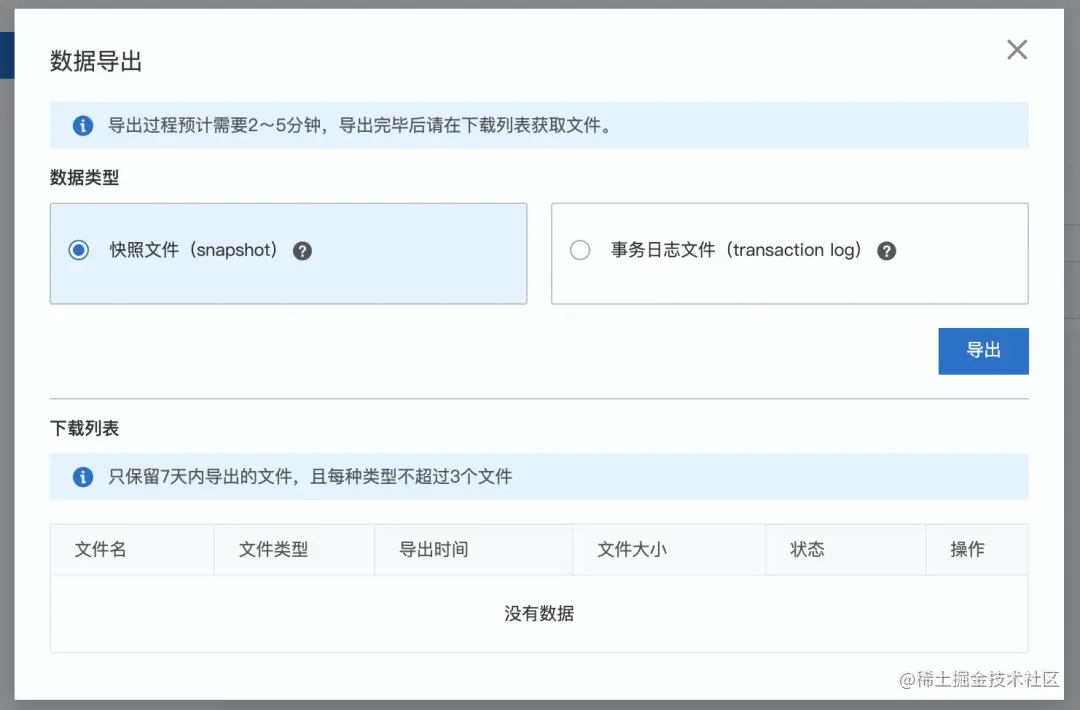
Task: Click the 状态 column header
Action: coord(845,550)
